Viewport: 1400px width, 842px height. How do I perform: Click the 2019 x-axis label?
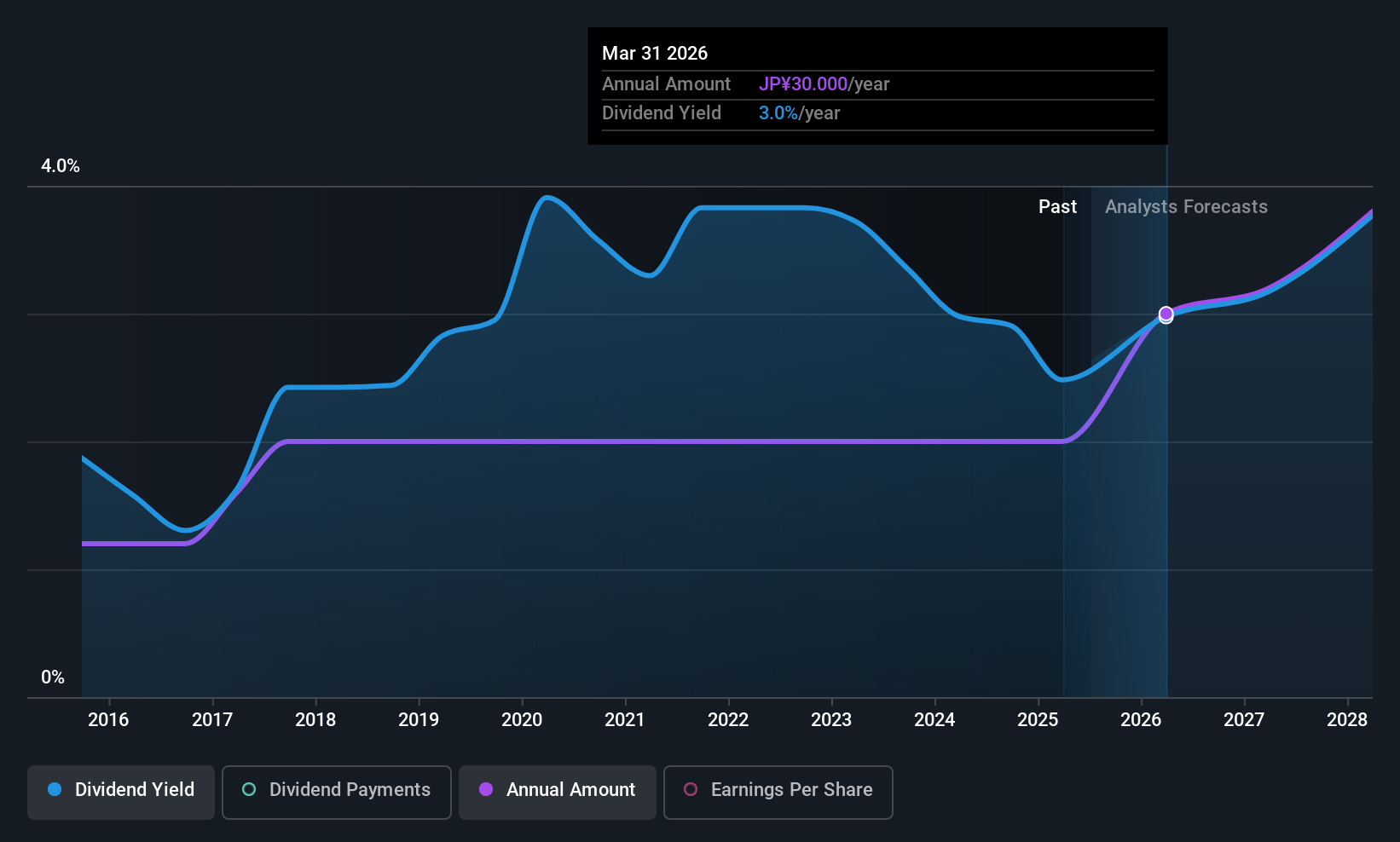click(419, 719)
